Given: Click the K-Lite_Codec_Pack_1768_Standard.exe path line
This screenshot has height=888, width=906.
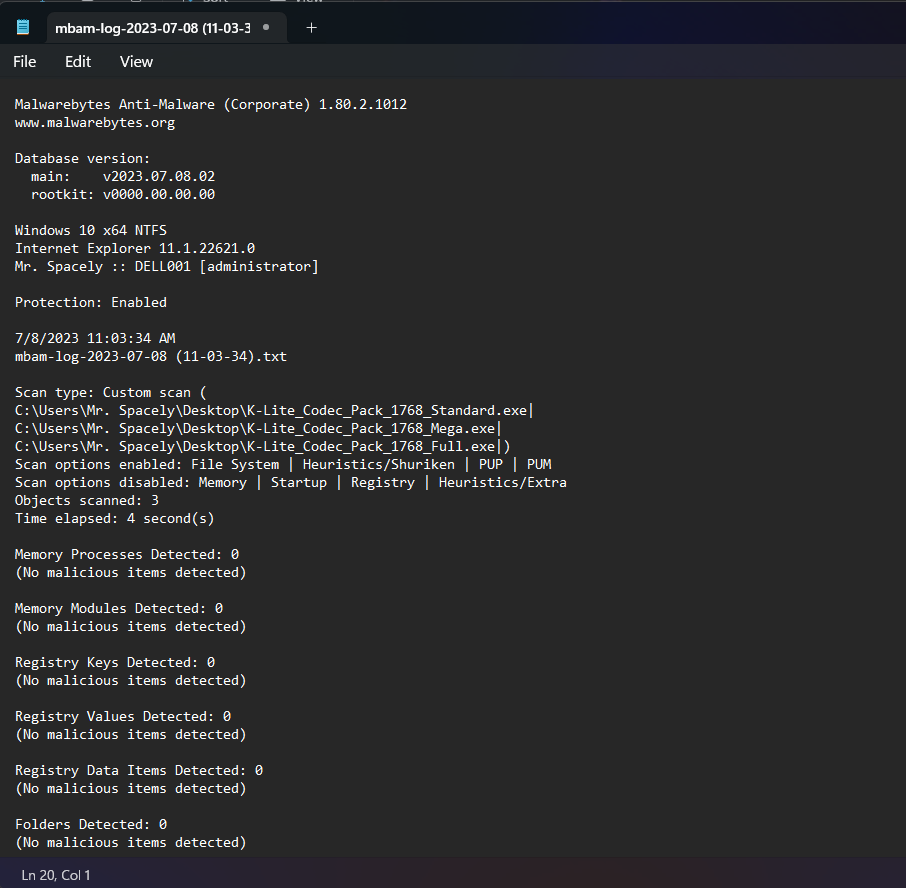Looking at the screenshot, I should (274, 410).
